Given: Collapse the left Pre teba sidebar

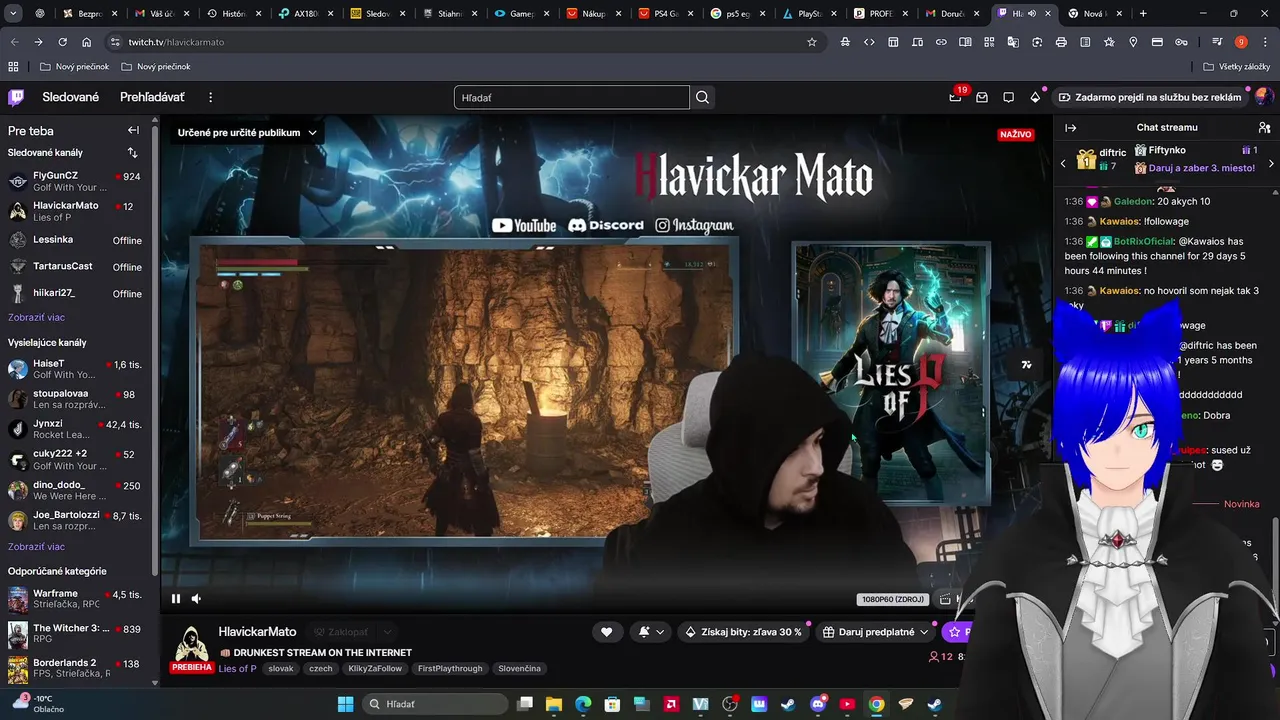Looking at the screenshot, I should pos(133,130).
